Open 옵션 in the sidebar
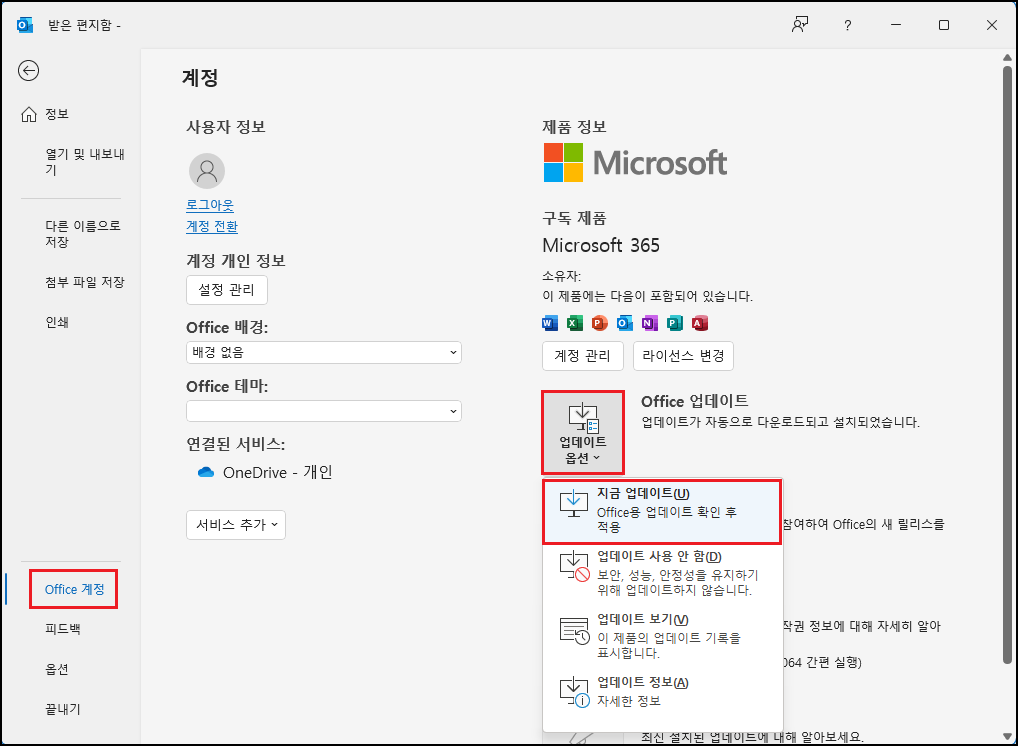This screenshot has width=1018, height=746. pos(56,669)
